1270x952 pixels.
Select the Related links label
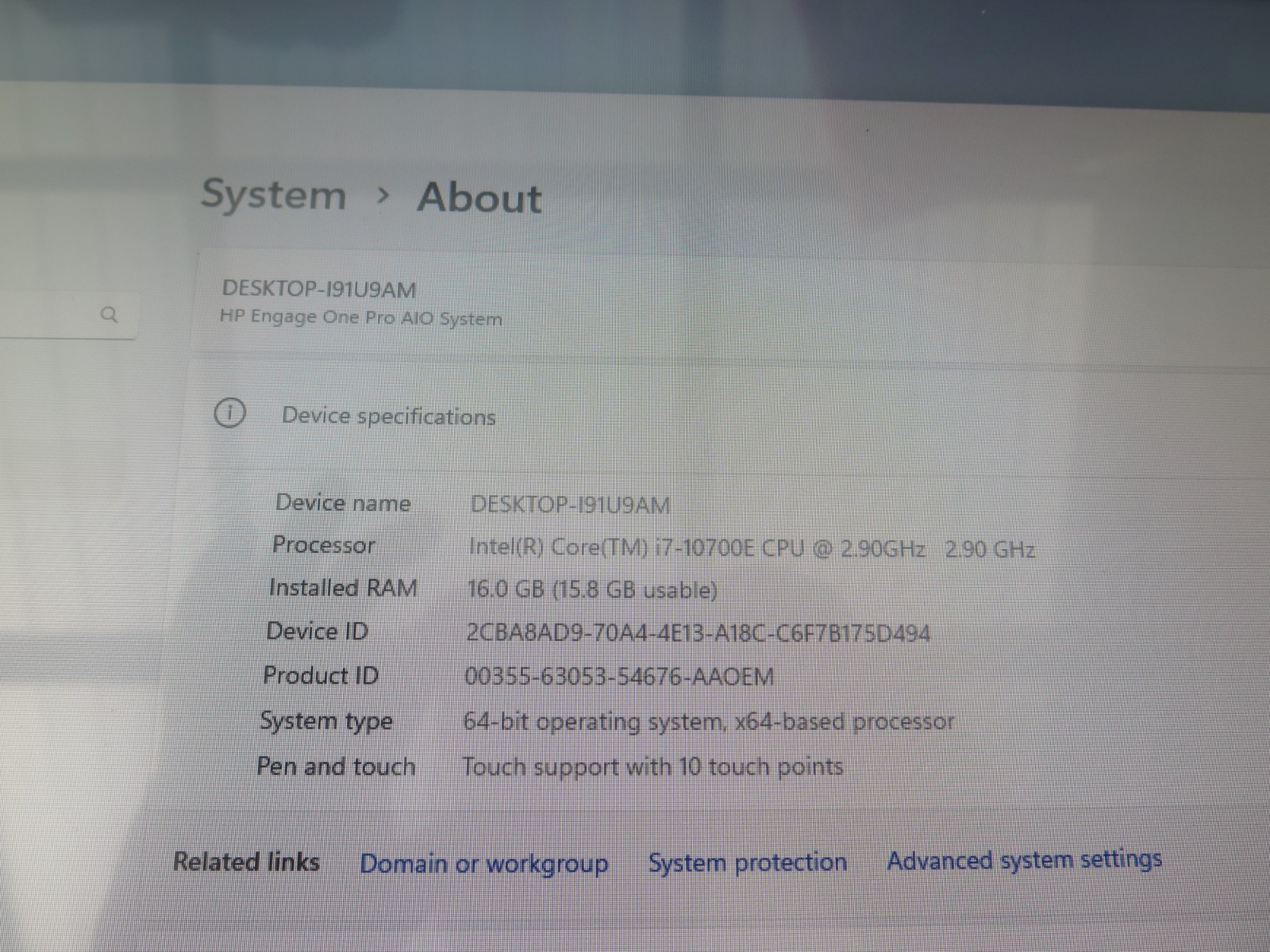click(x=247, y=862)
